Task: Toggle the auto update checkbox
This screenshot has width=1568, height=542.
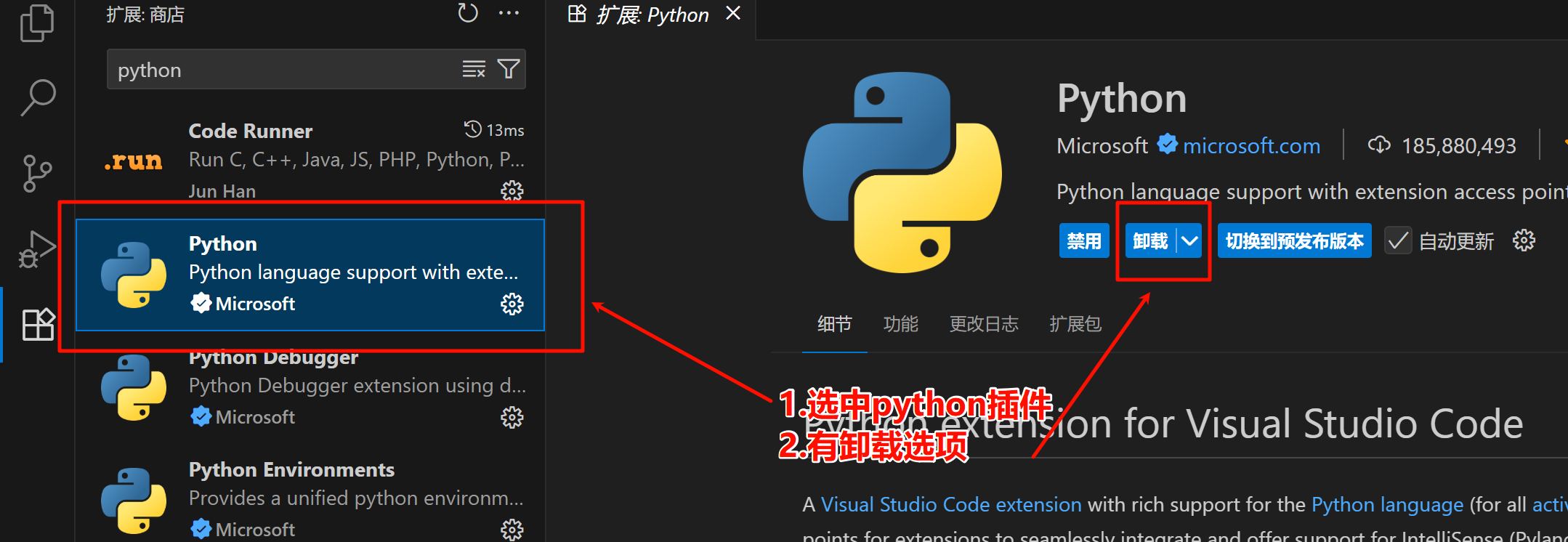Action: click(1397, 241)
